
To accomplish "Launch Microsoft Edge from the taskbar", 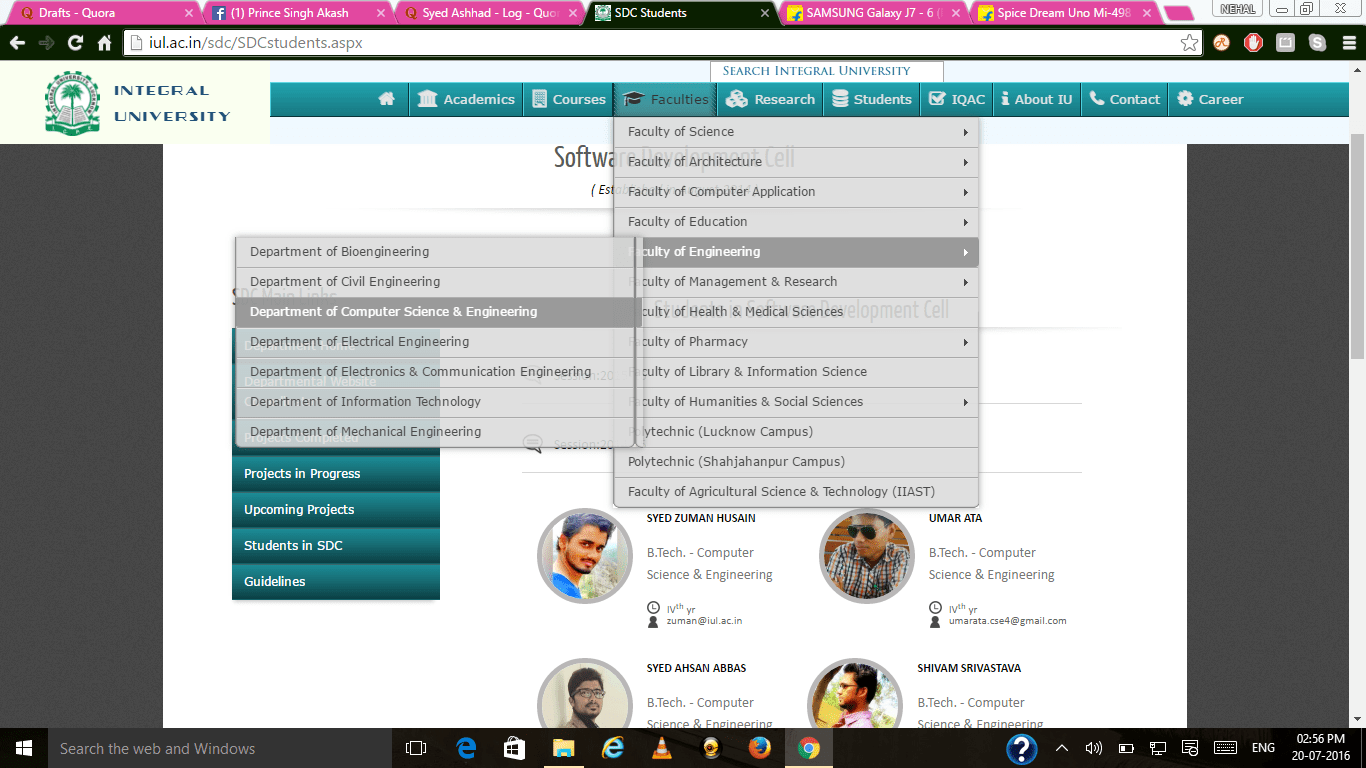I will pyautogui.click(x=466, y=748).
